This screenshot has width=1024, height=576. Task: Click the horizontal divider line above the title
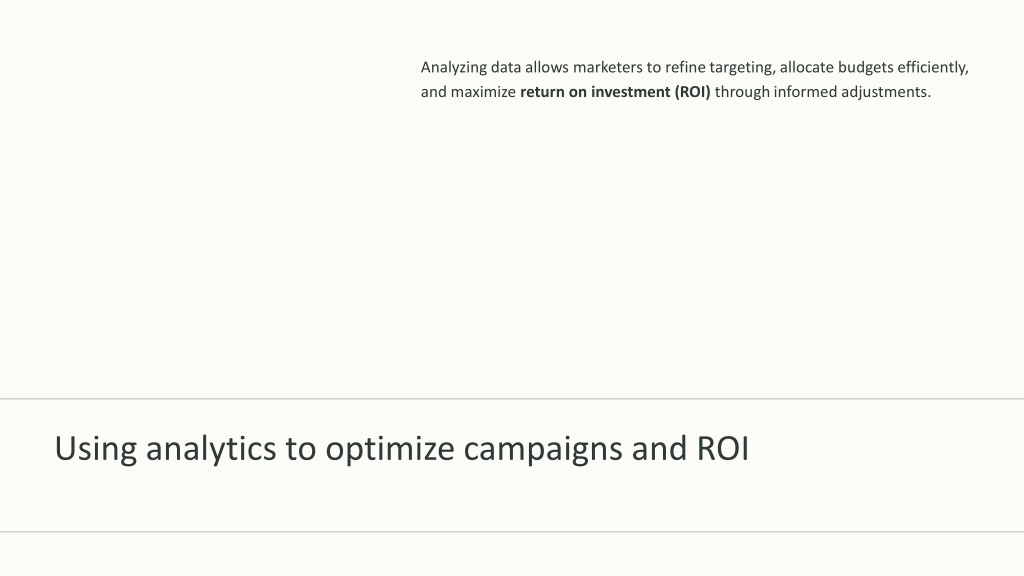512,399
